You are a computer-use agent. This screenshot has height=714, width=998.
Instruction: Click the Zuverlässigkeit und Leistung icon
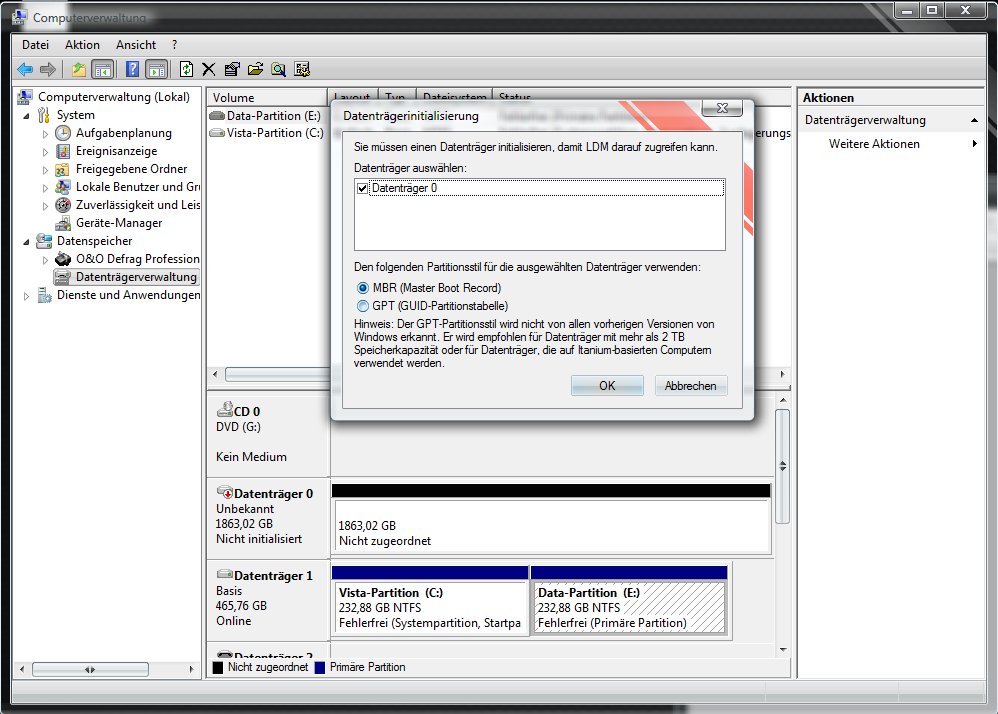pyautogui.click(x=63, y=205)
